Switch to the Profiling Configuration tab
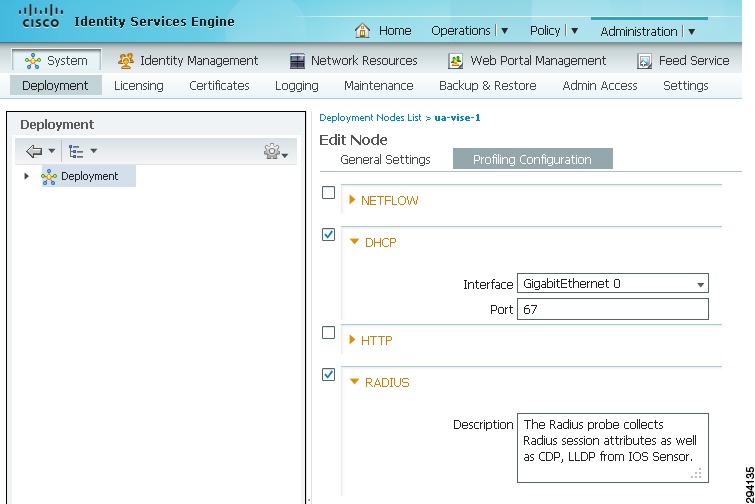This screenshot has height=504, width=755. [533, 159]
